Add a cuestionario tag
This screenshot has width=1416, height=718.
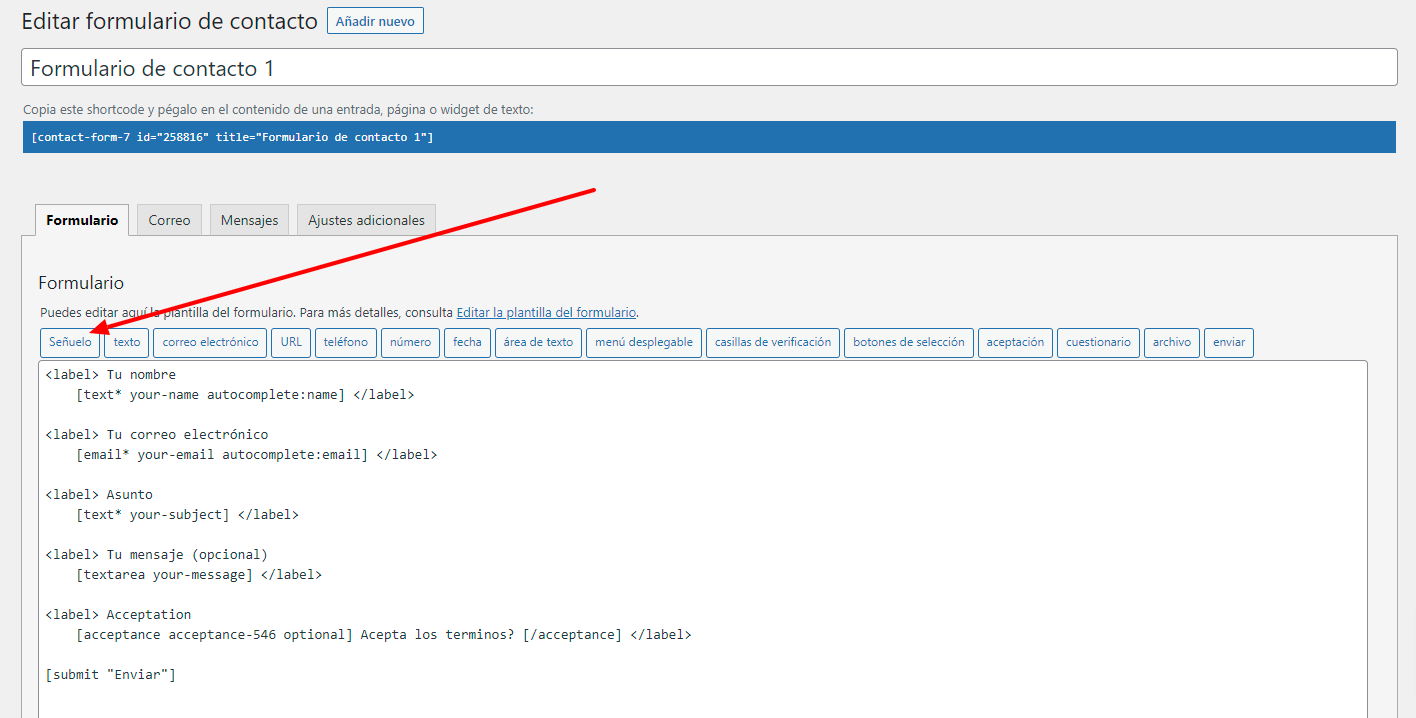(1098, 342)
